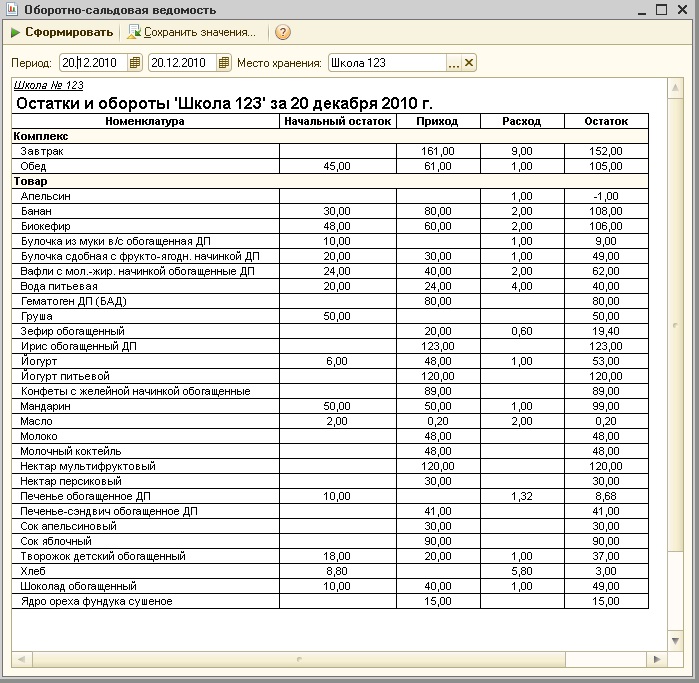
Task: Open calendar for the period end date
Action: click(224, 63)
